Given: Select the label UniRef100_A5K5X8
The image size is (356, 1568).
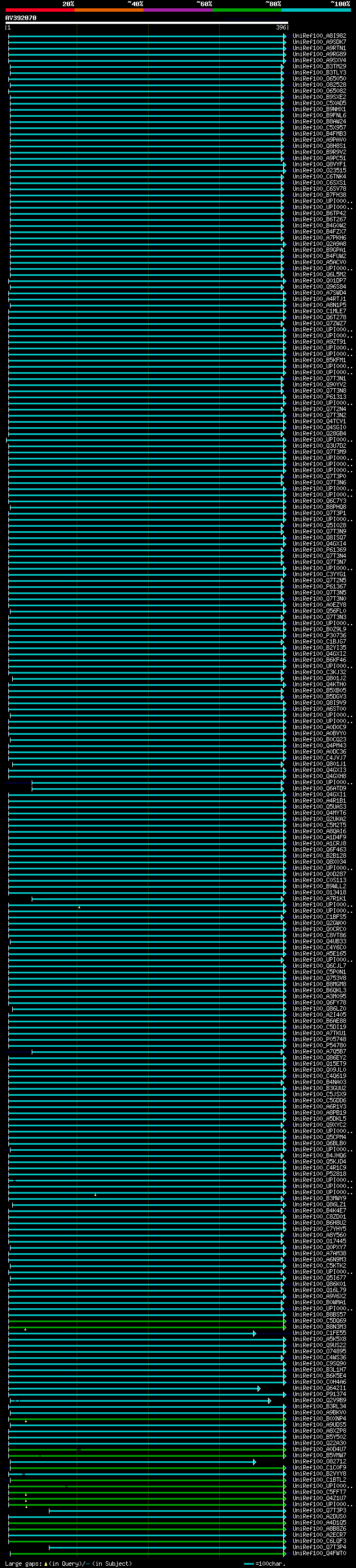Looking at the screenshot, I should pos(319,1339).
